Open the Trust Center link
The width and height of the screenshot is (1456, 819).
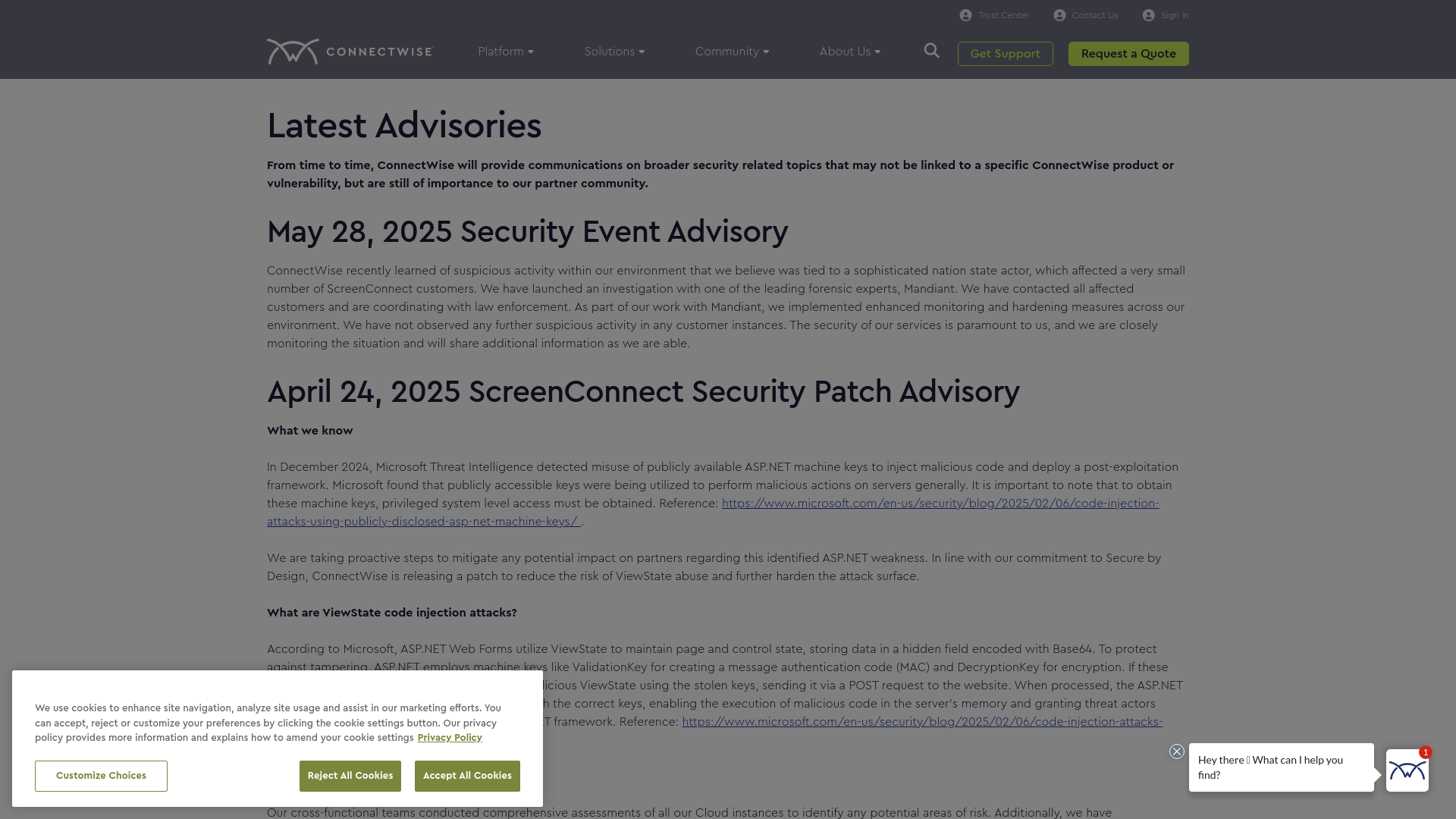[x=1003, y=15]
